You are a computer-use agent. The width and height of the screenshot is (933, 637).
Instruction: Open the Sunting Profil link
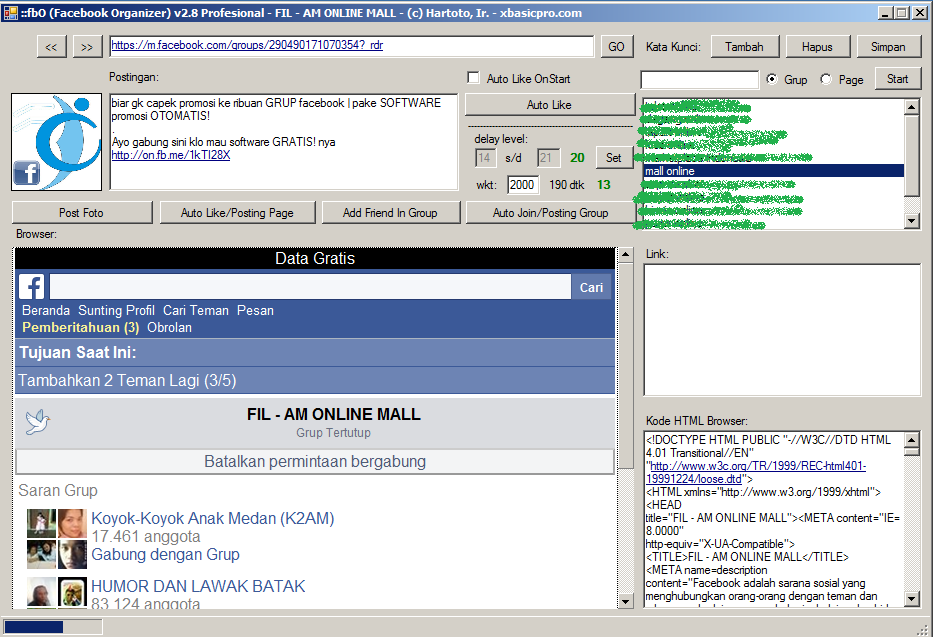coord(117,310)
